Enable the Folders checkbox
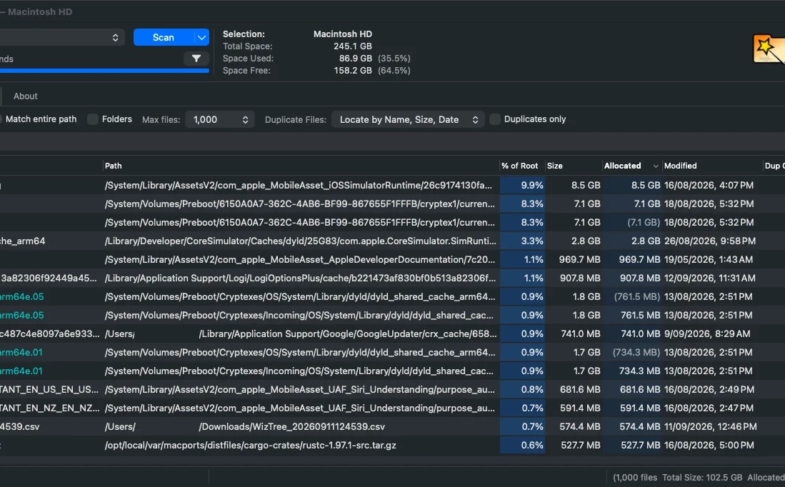 click(93, 119)
